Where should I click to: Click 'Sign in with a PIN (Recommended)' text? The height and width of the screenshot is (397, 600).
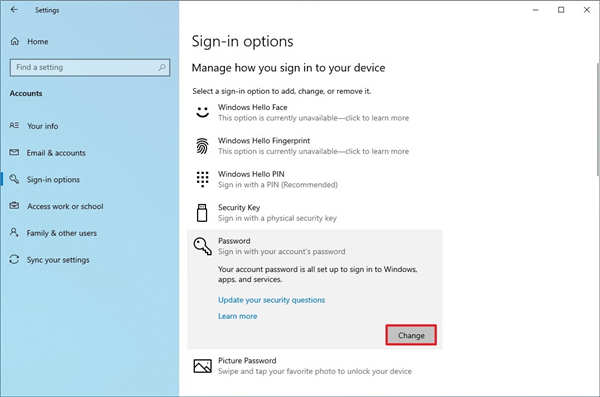tap(278, 185)
